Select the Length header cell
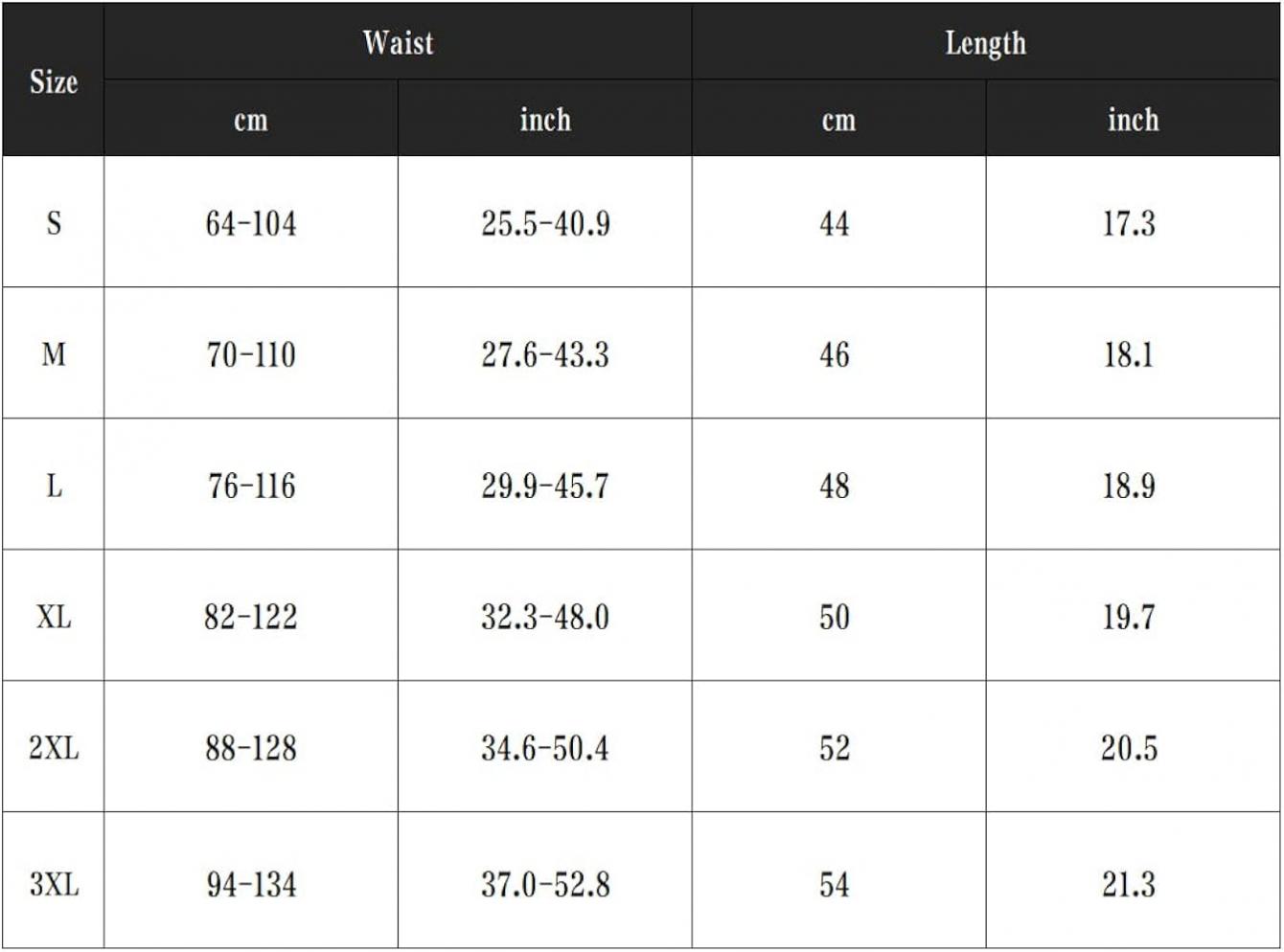 tap(985, 44)
